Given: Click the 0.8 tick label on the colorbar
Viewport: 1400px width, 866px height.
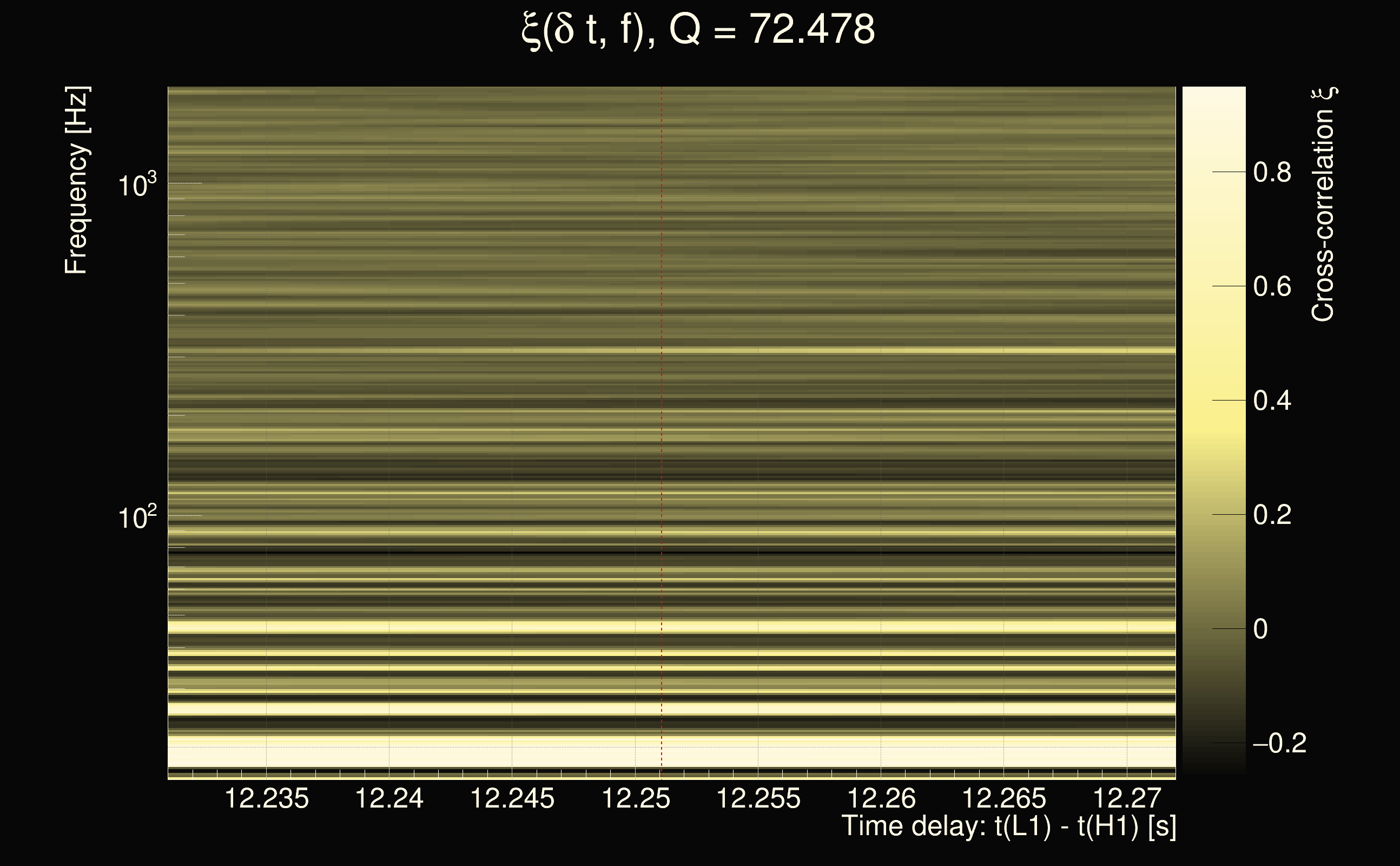Looking at the screenshot, I should (x=1272, y=172).
